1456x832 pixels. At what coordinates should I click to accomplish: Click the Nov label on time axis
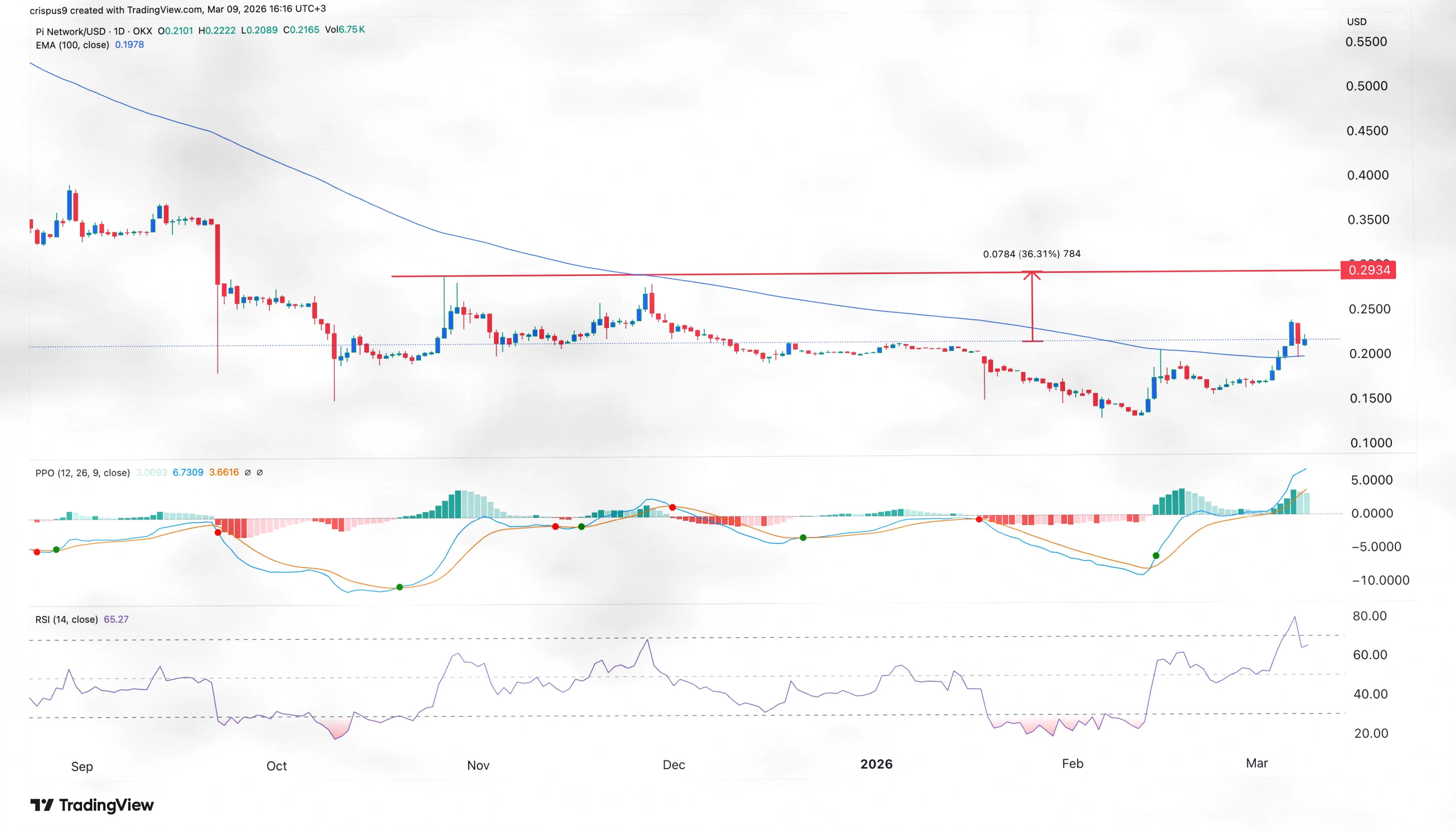(x=478, y=766)
